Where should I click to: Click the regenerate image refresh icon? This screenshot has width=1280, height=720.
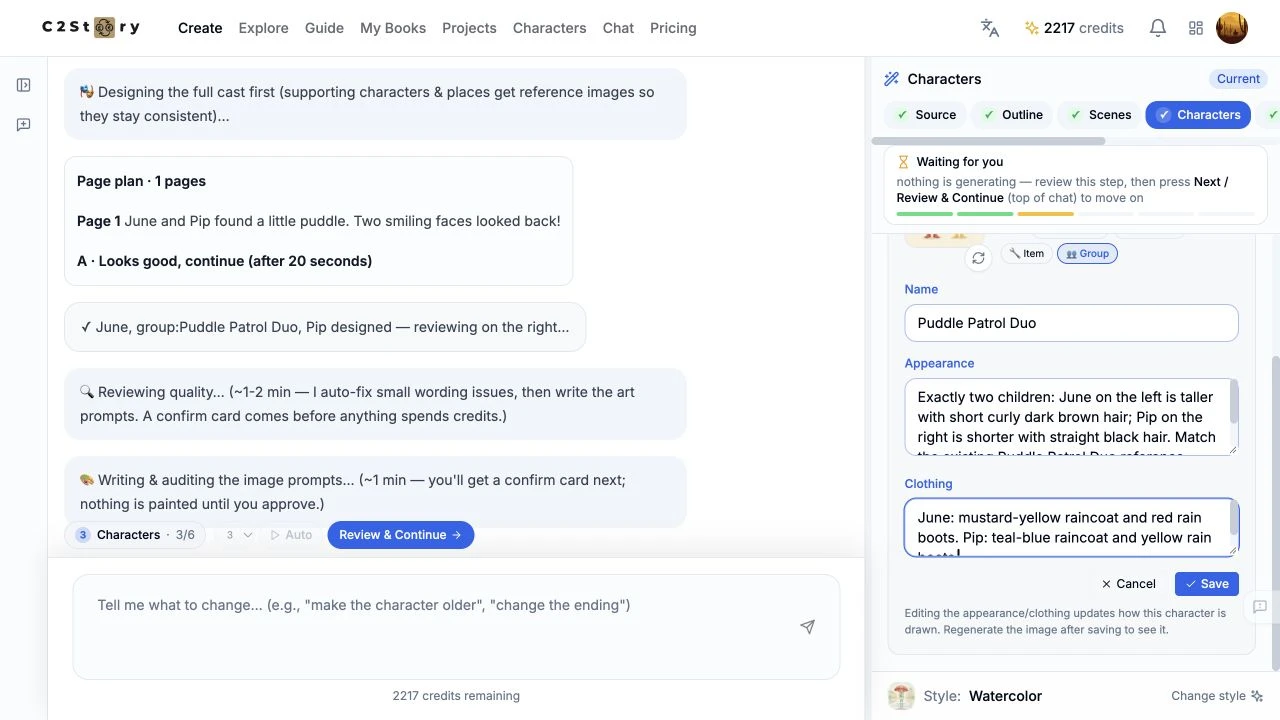pos(978,258)
